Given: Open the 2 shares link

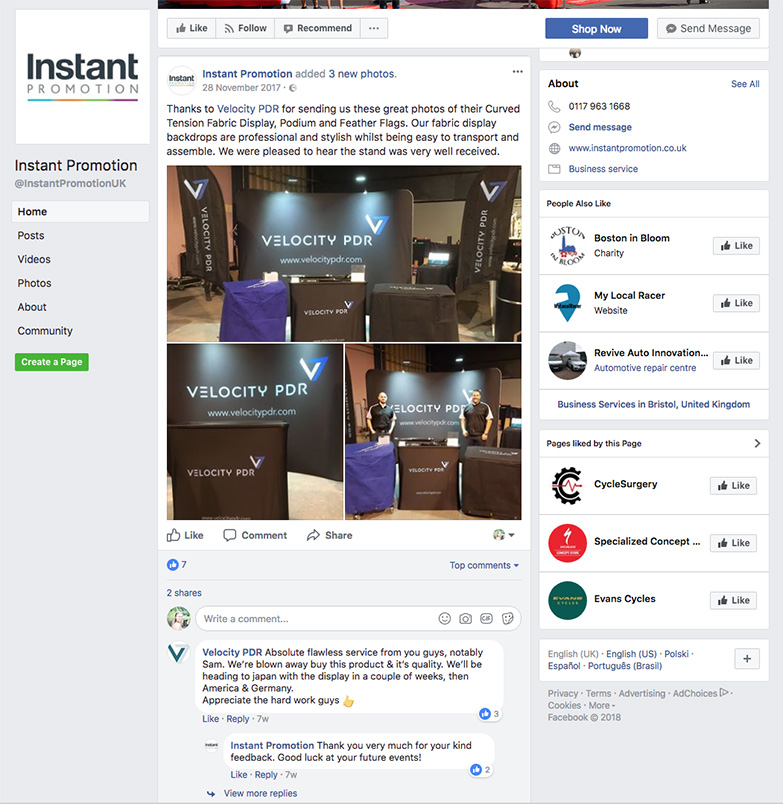Looking at the screenshot, I should [x=184, y=593].
